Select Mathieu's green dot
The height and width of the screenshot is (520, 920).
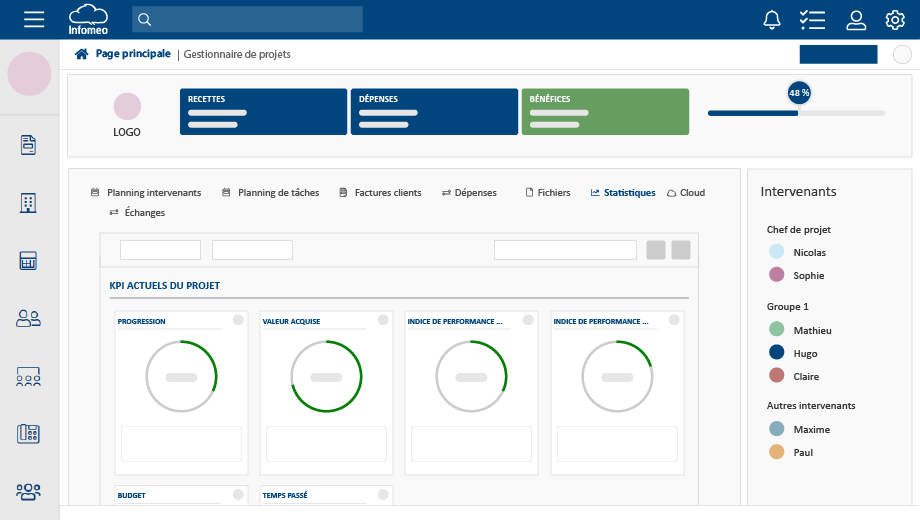click(x=776, y=329)
